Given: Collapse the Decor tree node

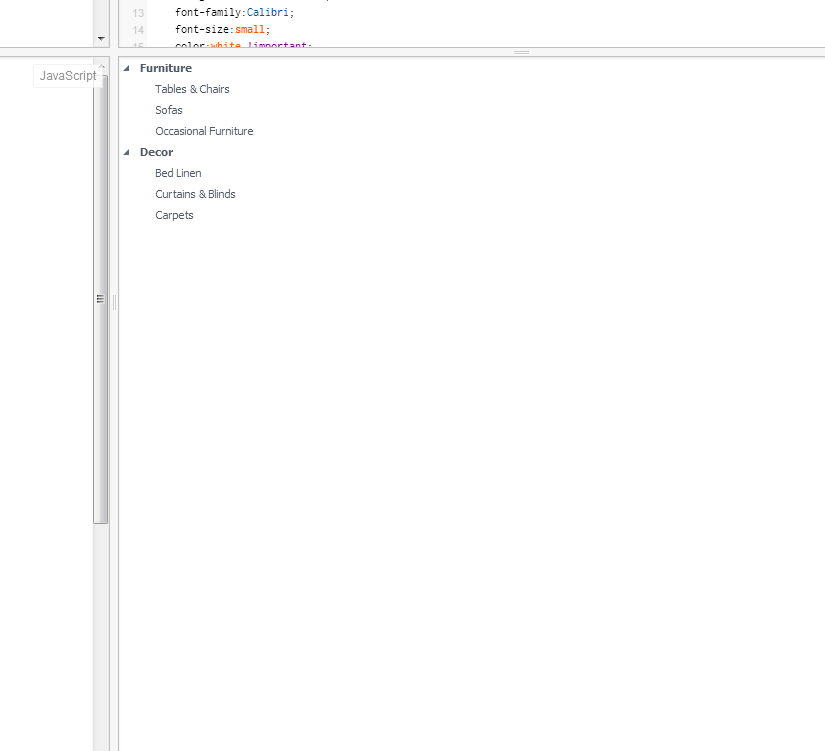Looking at the screenshot, I should [x=126, y=153].
